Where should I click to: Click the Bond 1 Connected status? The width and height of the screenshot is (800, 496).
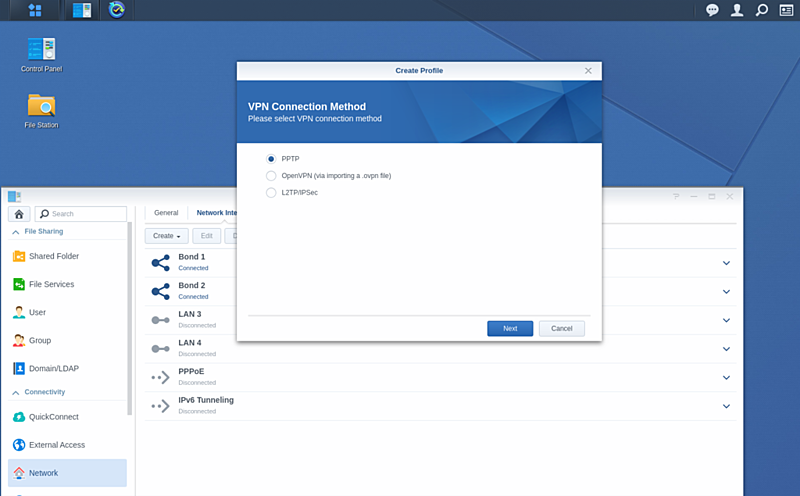pos(193,268)
